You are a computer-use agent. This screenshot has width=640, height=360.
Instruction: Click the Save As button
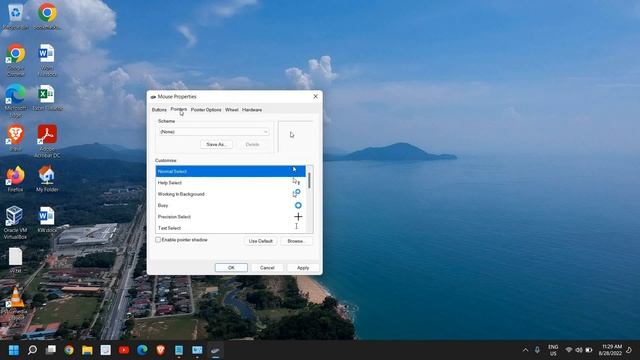216,144
